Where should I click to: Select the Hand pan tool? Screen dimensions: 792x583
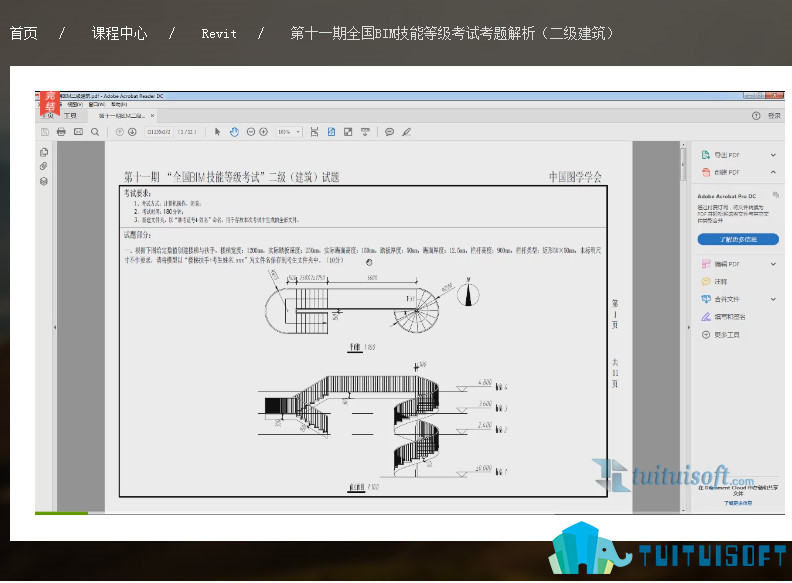[x=234, y=132]
